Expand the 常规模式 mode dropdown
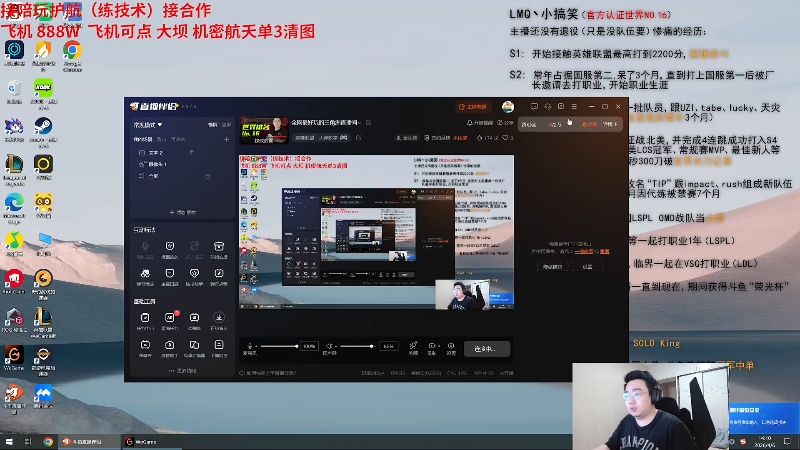800x450 pixels. (147, 124)
